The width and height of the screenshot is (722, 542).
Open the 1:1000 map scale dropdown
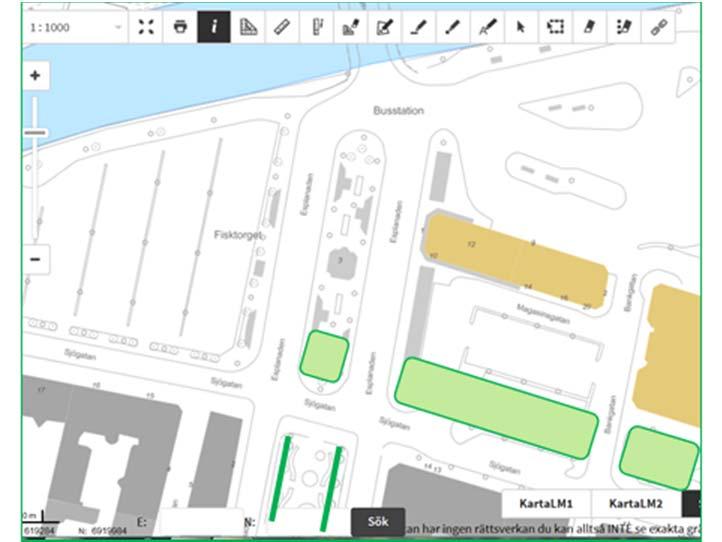75,27
